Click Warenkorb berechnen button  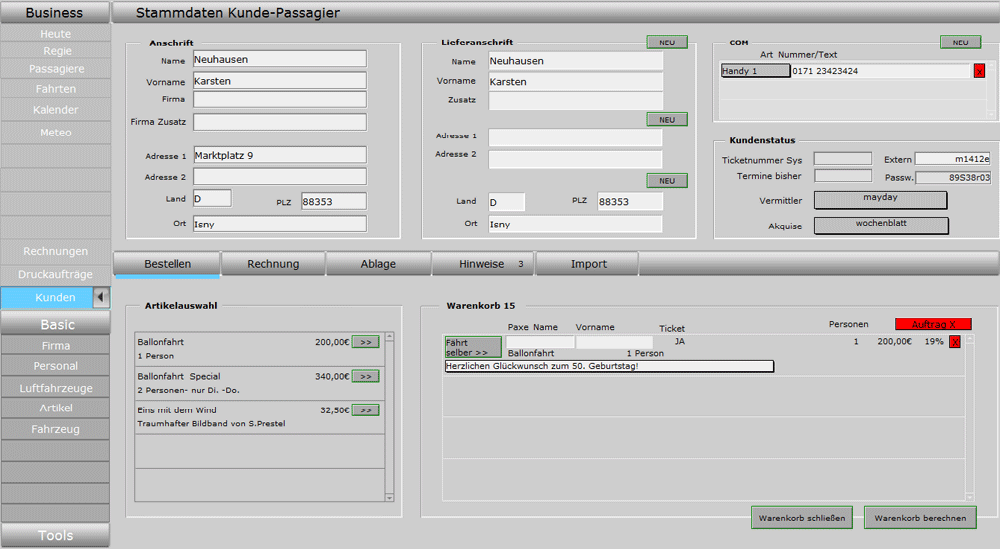click(x=920, y=517)
